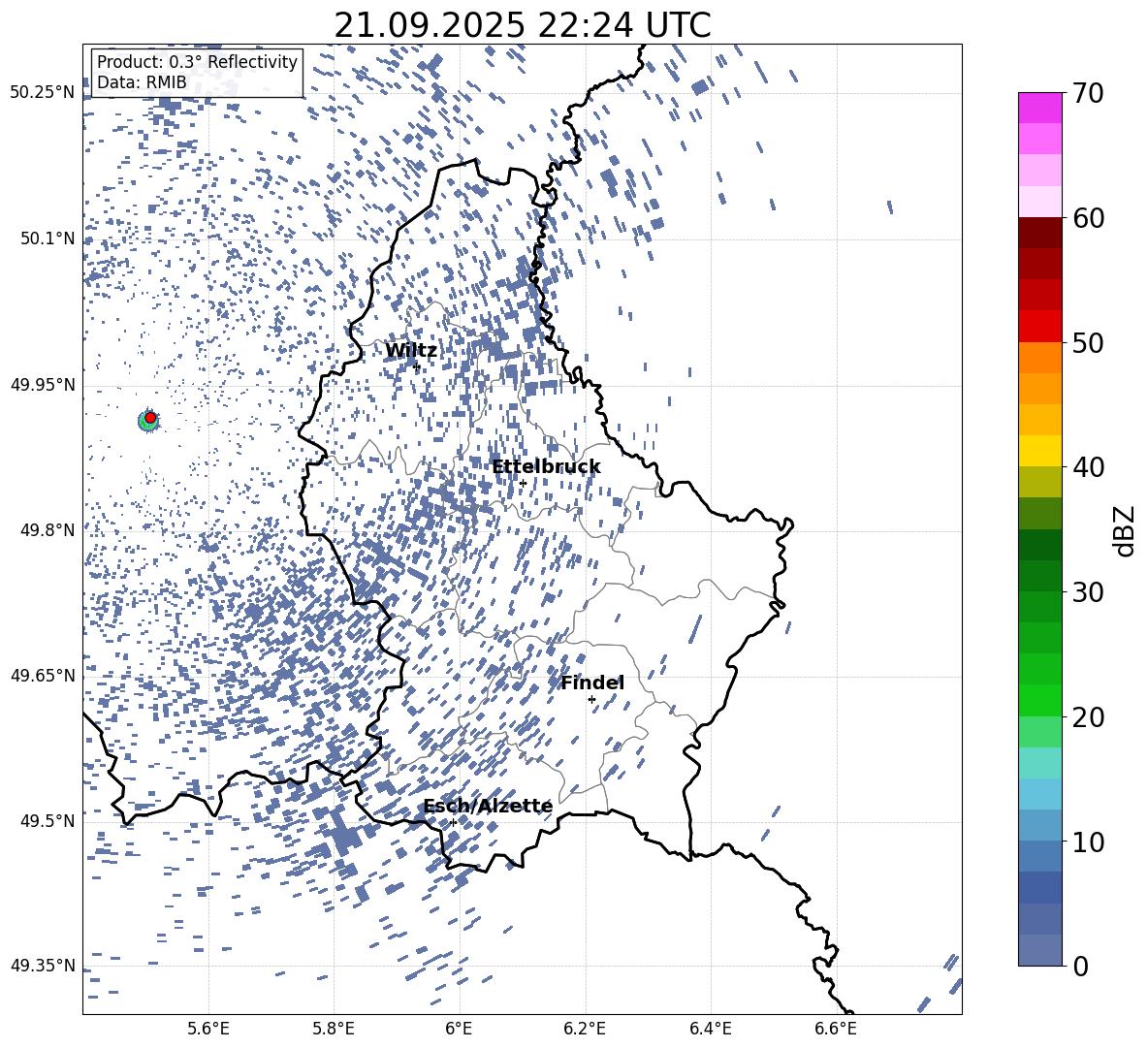Viewport: 1148px width, 1048px height.
Task: Click the plot title 21.09.2025 22:24 UTC
Action: [522, 25]
